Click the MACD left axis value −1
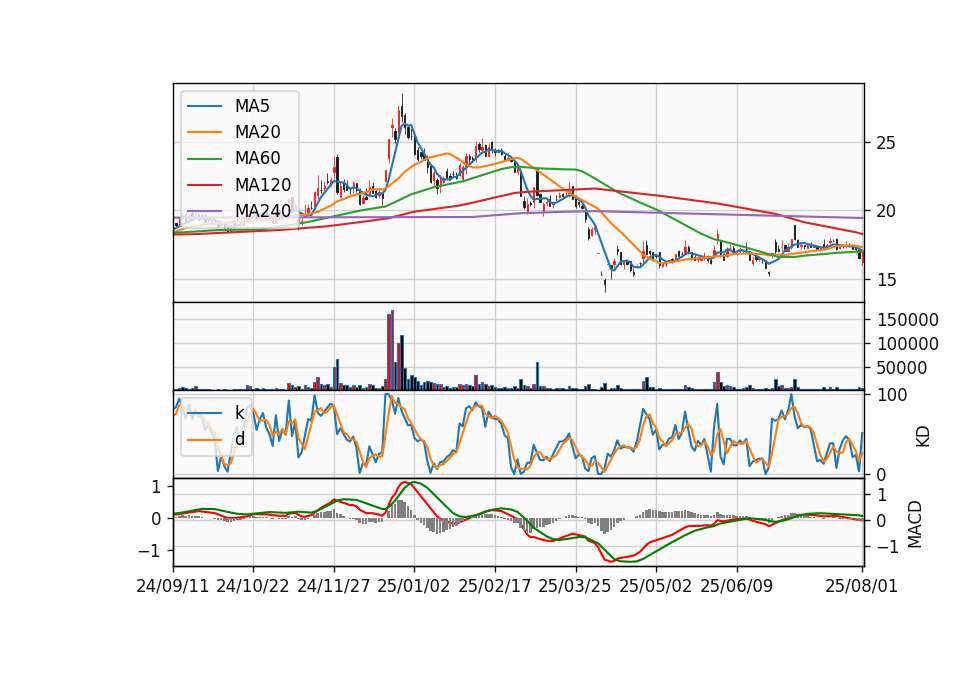This screenshot has width=960, height=690. coord(150,550)
